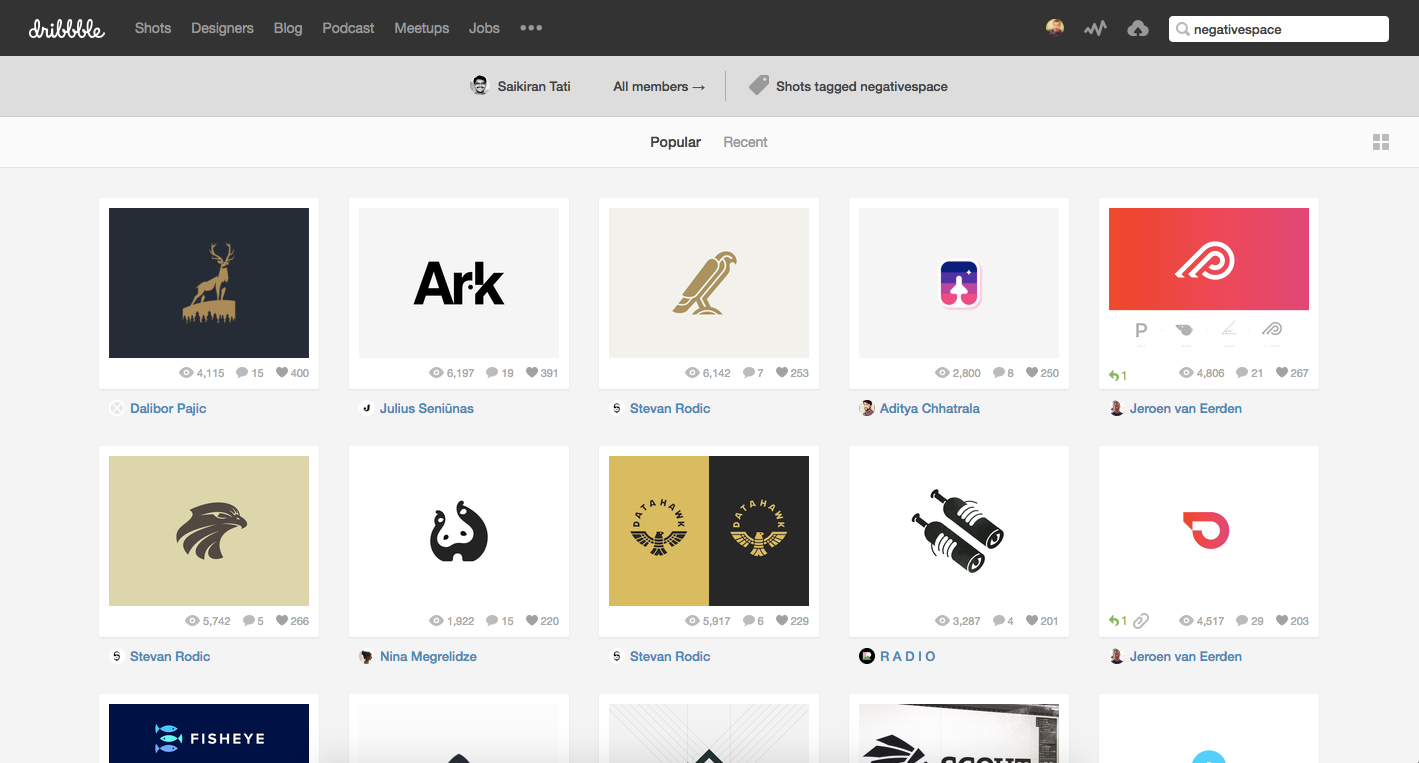Click the comment bubble with 21 comments
The height and width of the screenshot is (763, 1419).
pyautogui.click(x=1241, y=373)
